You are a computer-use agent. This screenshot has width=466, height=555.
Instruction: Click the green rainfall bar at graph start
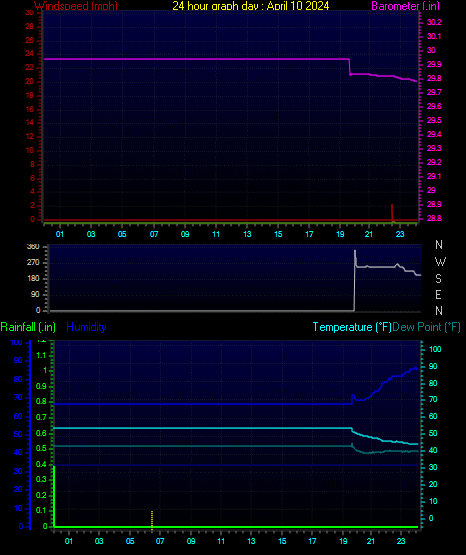54,496
